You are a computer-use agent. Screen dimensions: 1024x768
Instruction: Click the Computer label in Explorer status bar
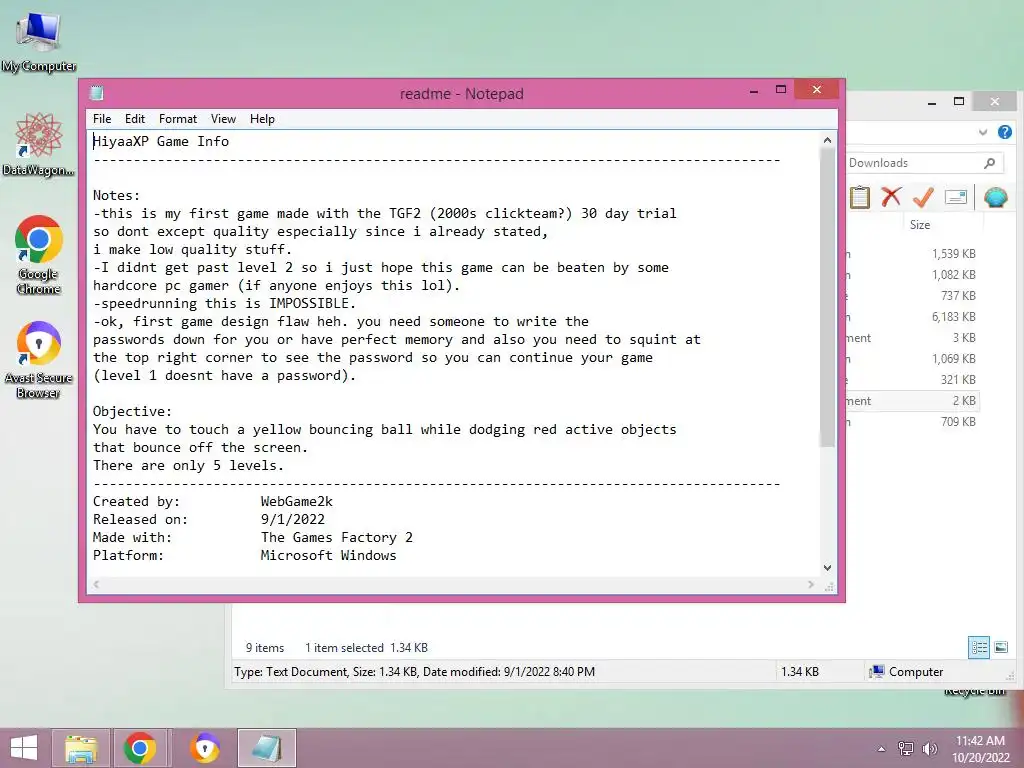(916, 672)
